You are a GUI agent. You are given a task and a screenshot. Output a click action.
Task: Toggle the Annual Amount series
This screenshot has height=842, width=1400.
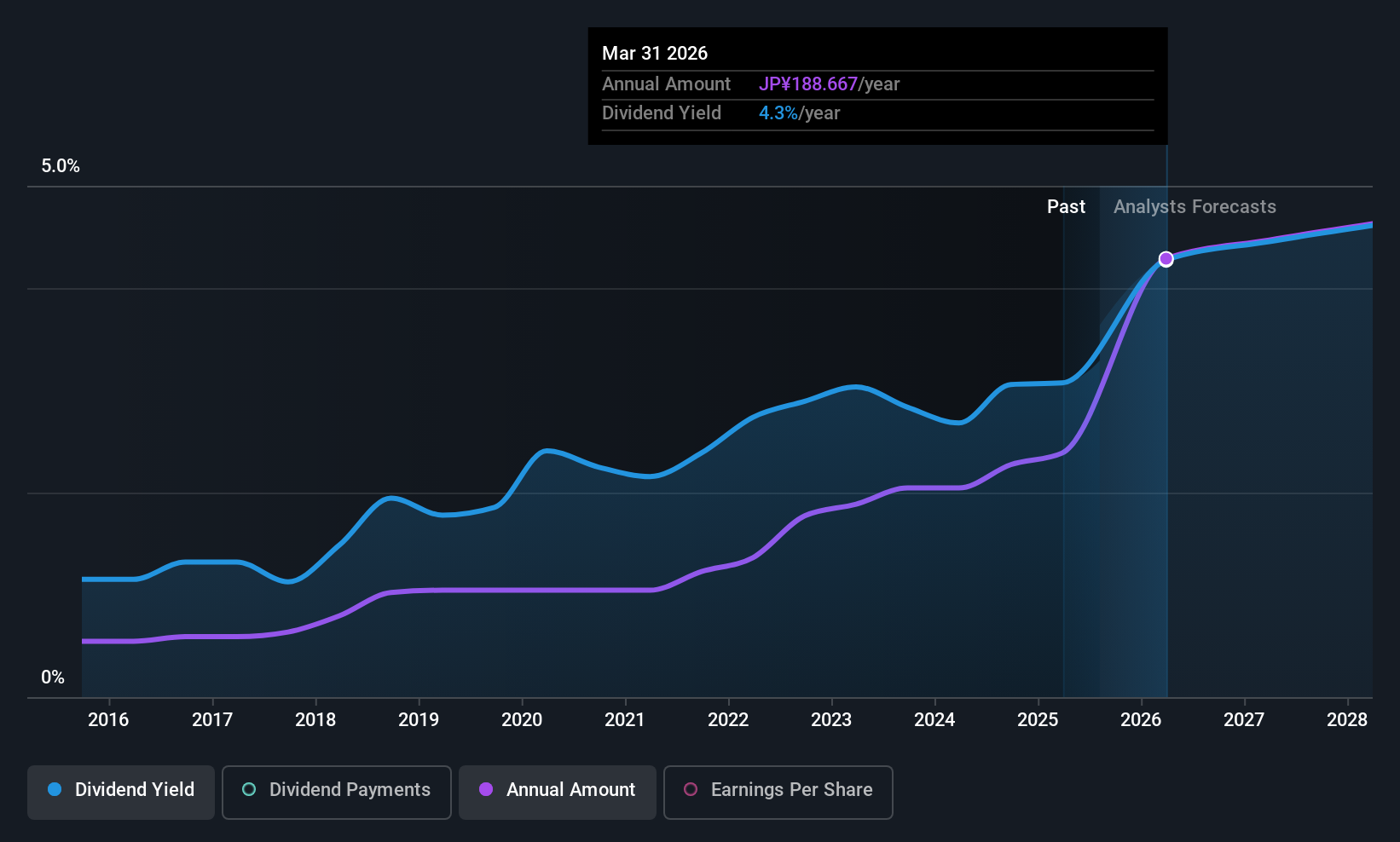558,792
